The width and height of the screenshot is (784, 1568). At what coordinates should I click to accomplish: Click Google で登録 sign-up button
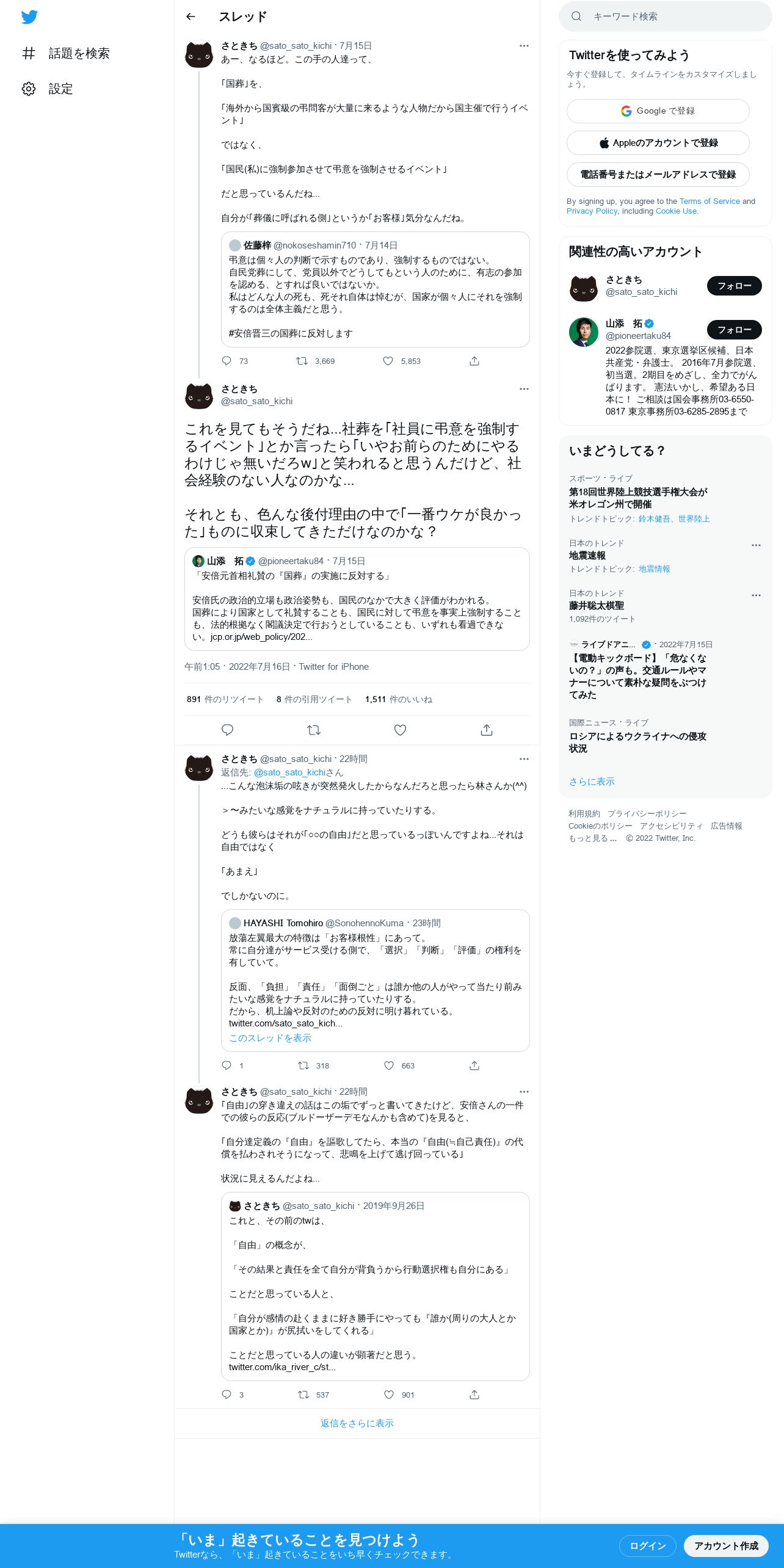pos(658,111)
